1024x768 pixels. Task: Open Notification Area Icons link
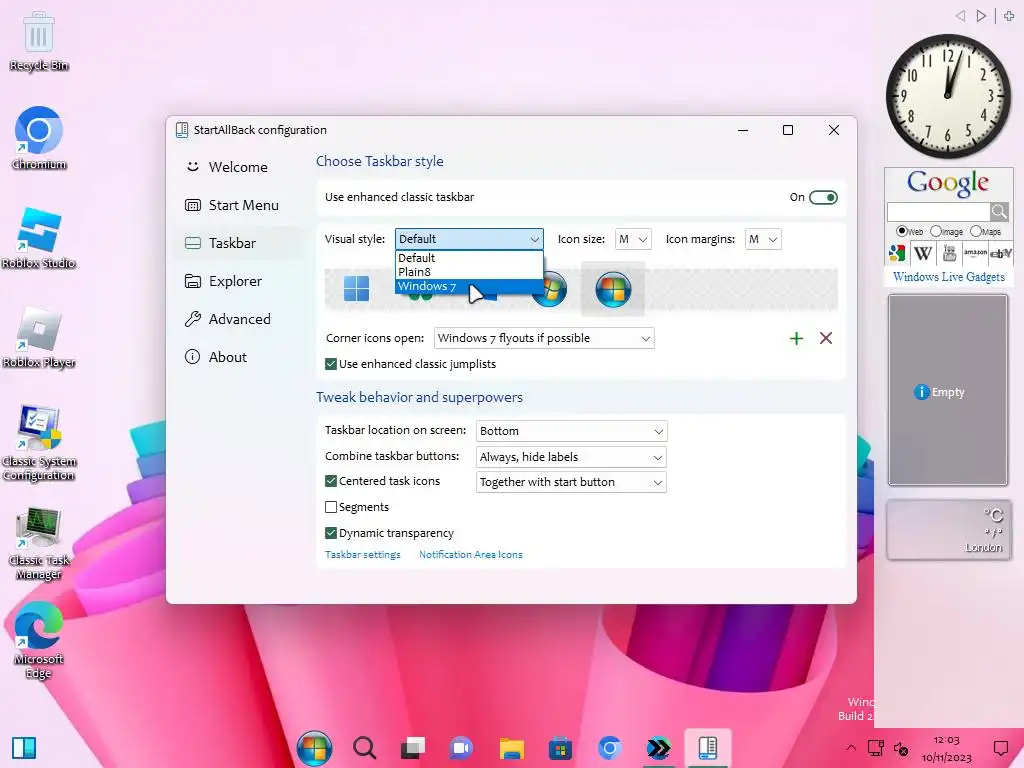click(x=470, y=554)
